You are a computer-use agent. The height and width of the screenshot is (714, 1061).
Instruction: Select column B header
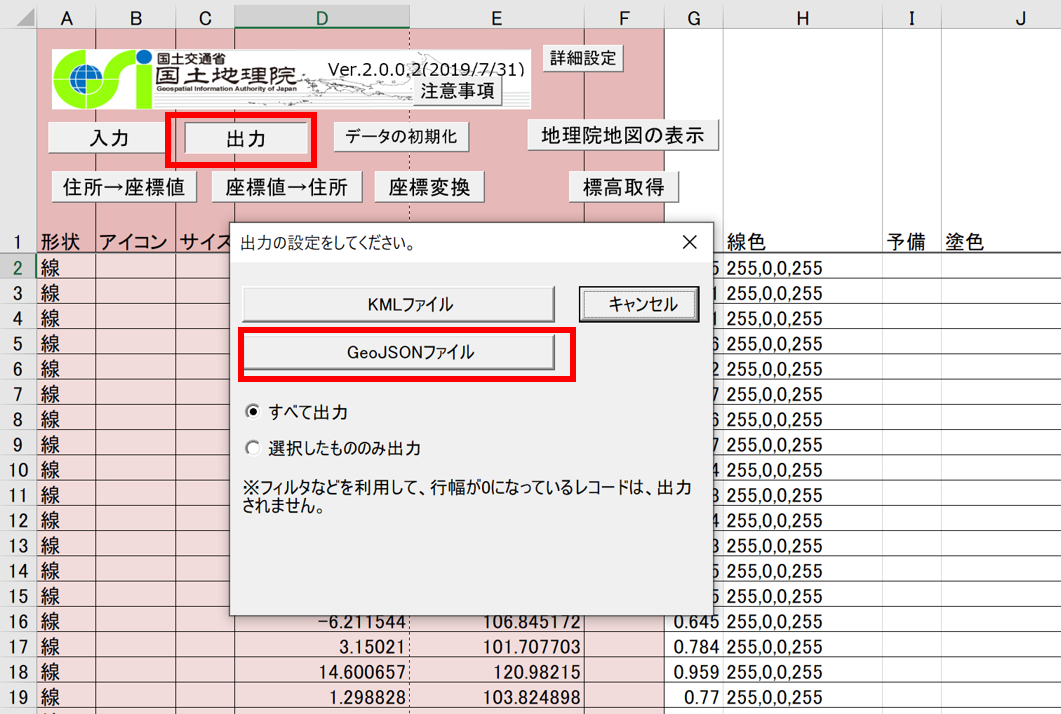136,18
